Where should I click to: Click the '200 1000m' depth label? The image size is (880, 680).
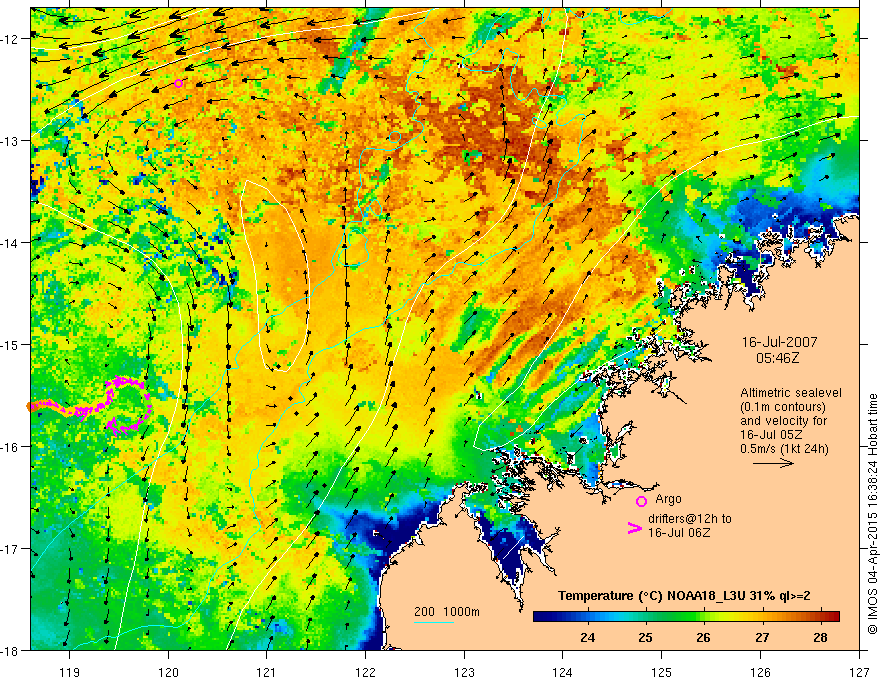(x=447, y=612)
